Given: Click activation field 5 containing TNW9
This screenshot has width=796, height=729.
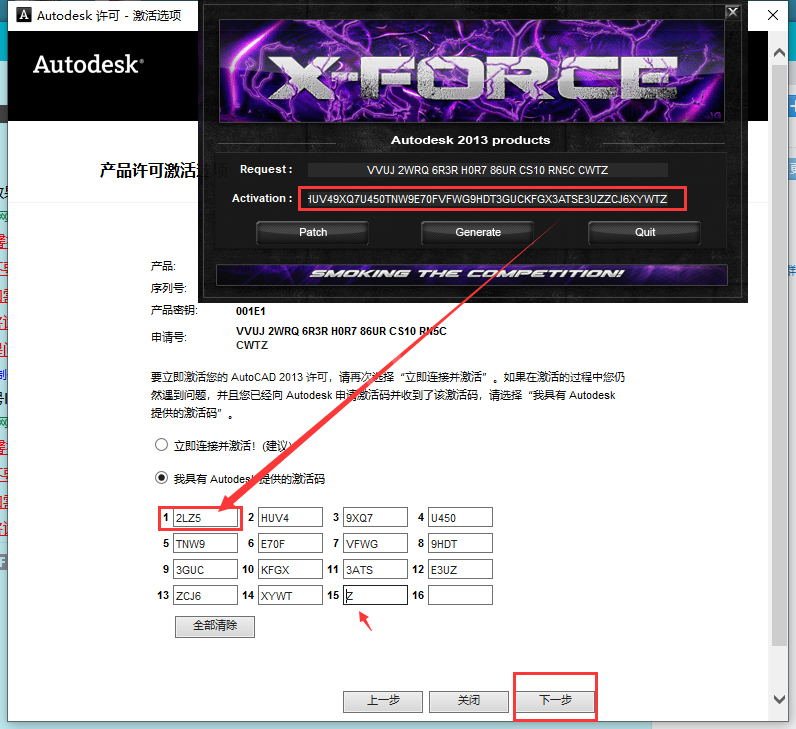Looking at the screenshot, I should point(206,543).
